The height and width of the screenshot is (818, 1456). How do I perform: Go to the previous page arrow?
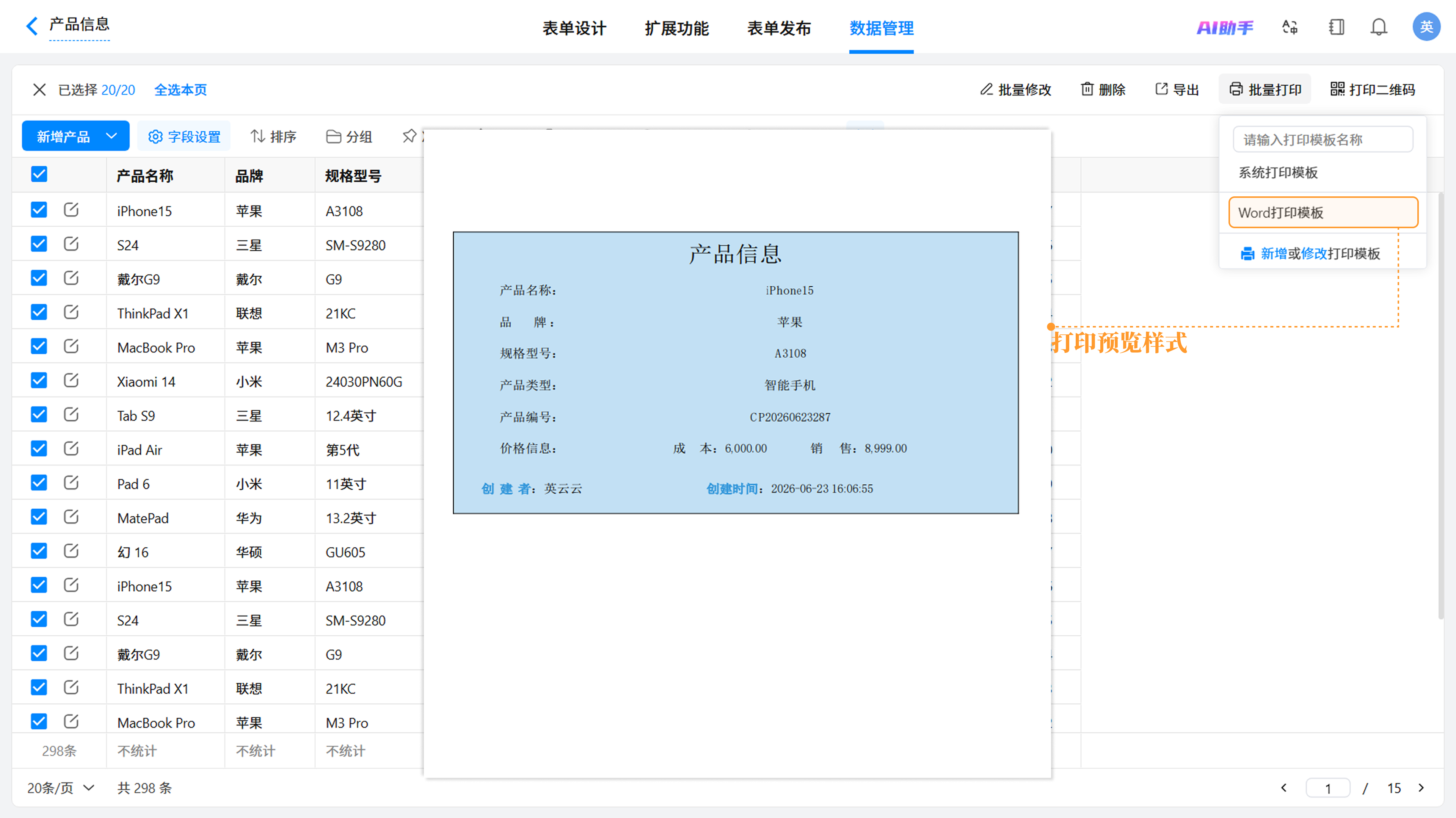(1284, 788)
